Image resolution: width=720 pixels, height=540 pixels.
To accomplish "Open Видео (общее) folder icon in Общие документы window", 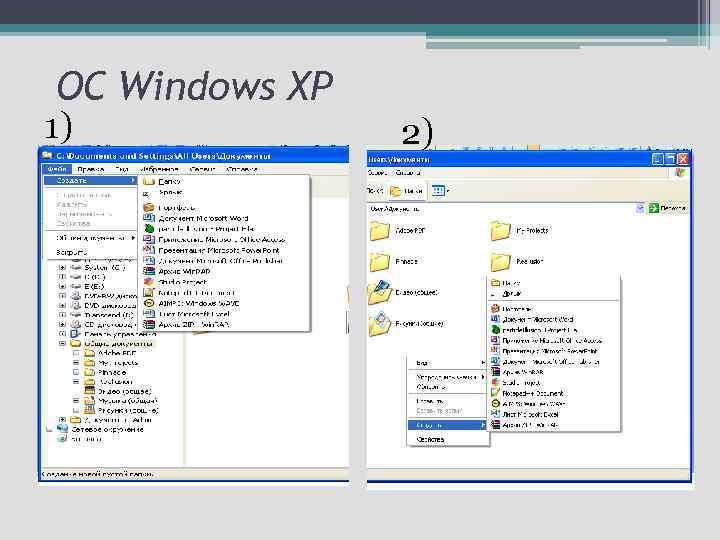I will click(380, 292).
